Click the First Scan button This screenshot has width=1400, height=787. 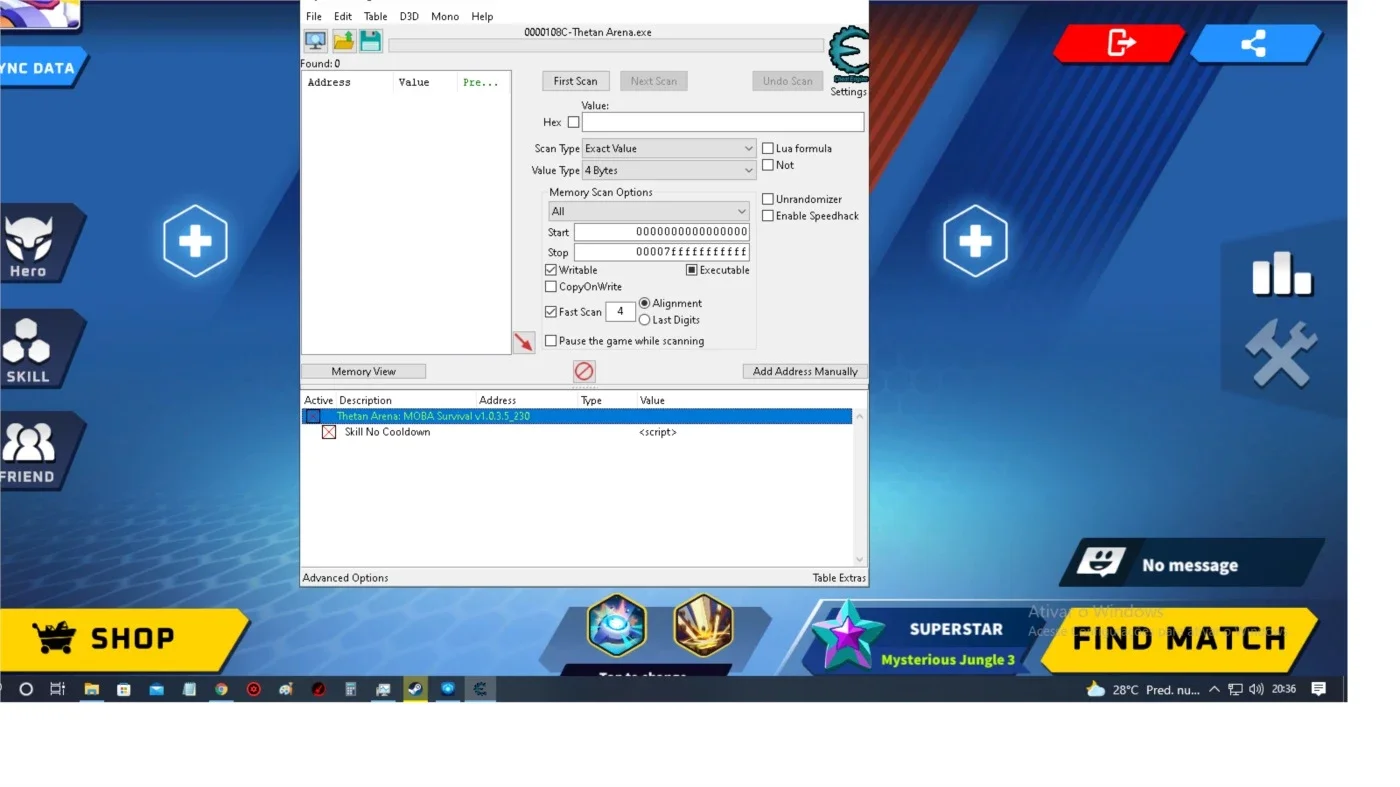(575, 81)
